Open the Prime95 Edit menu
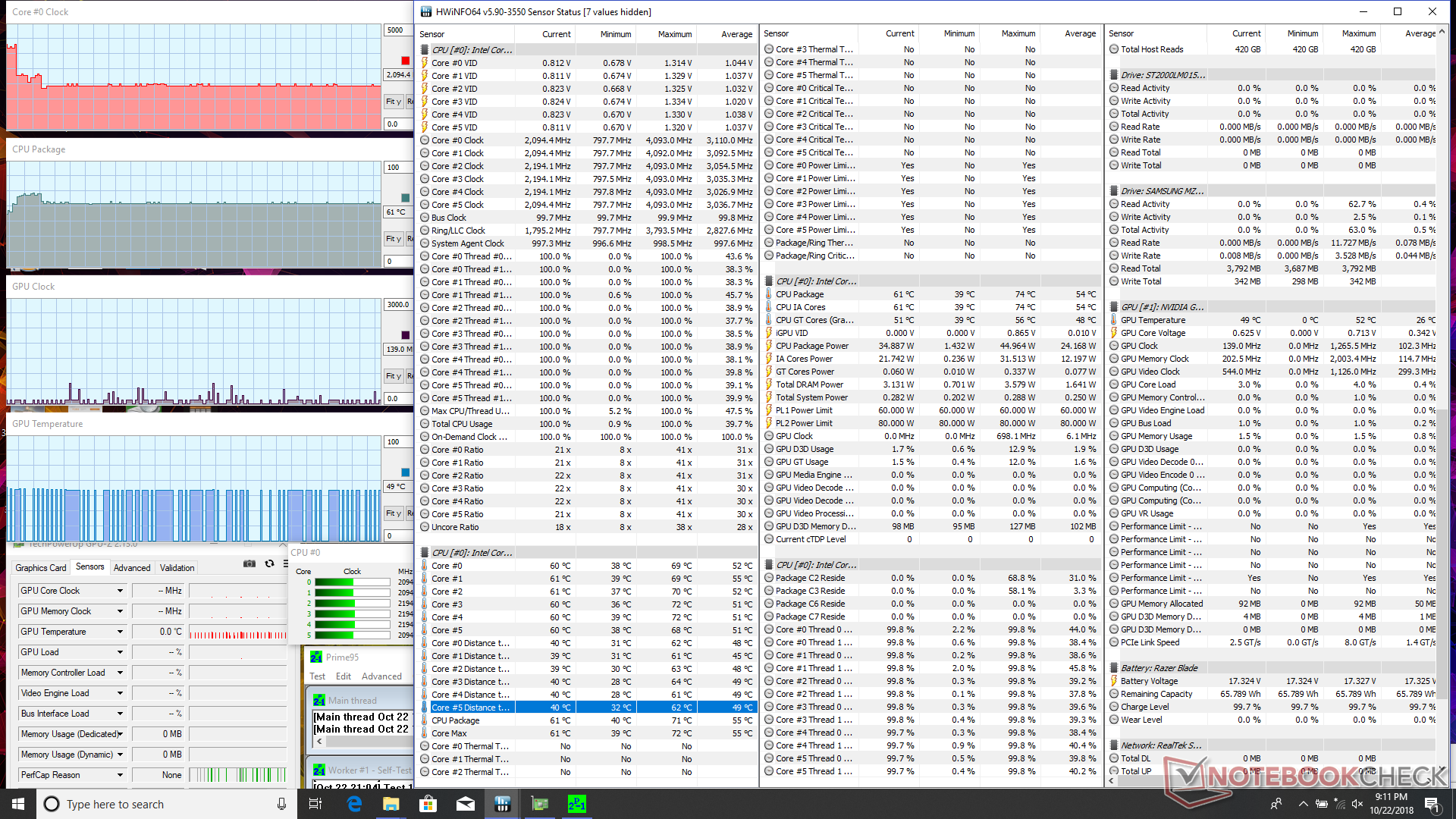 pos(344,676)
